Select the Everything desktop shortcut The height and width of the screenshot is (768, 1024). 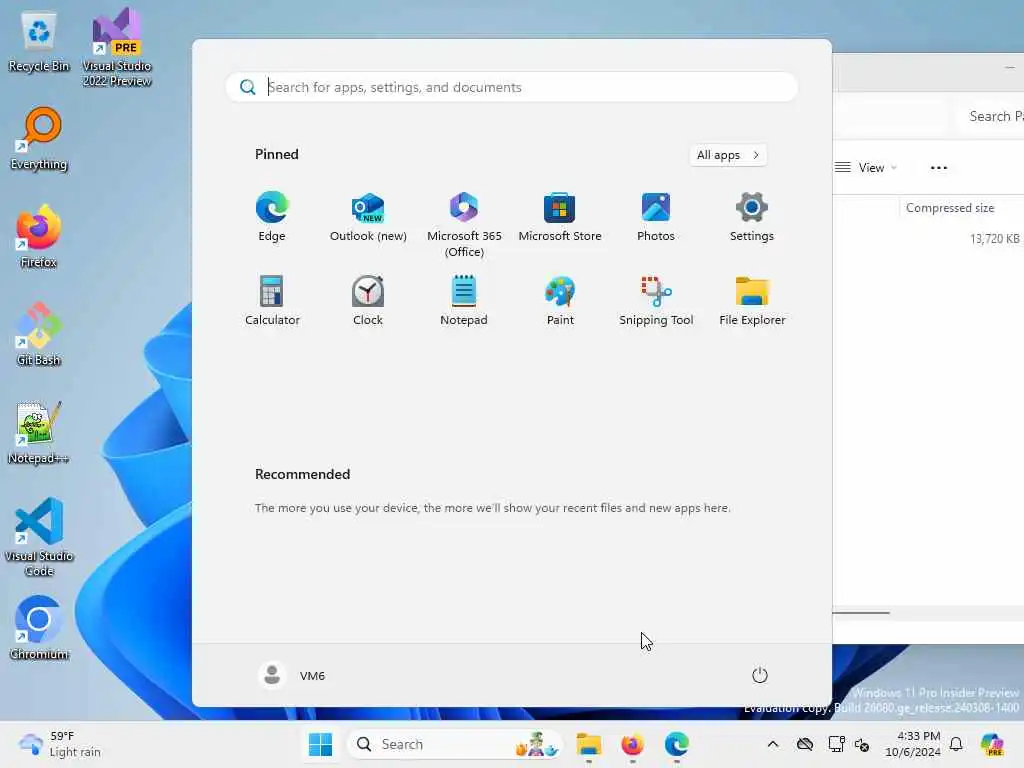[39, 138]
